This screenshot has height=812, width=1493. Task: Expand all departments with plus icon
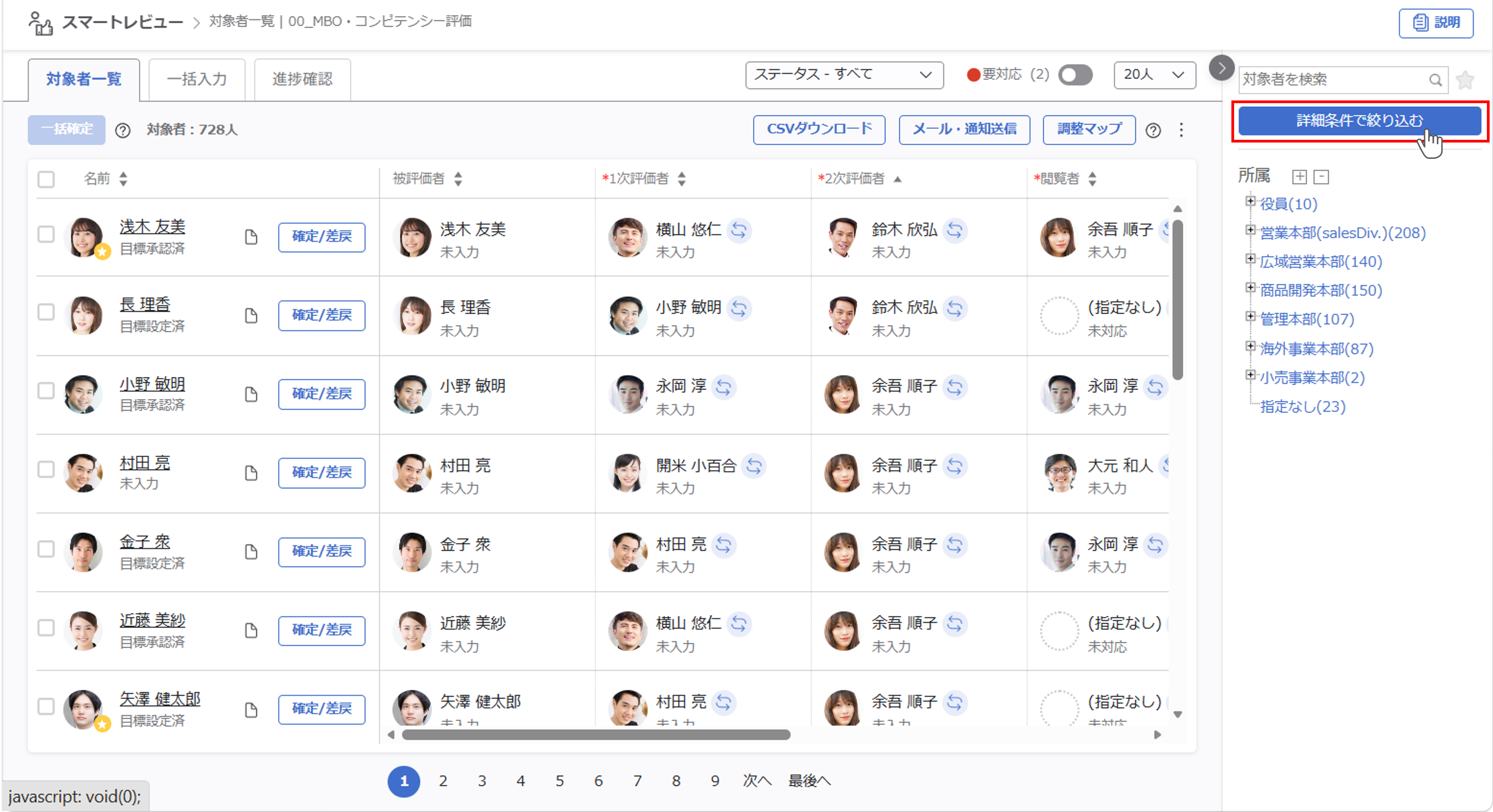(1300, 177)
